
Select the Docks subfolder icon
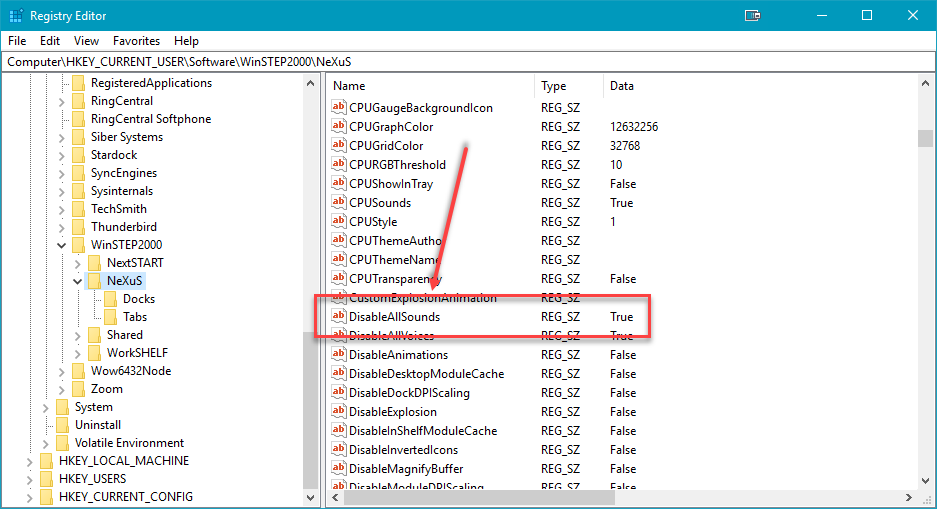pos(111,299)
